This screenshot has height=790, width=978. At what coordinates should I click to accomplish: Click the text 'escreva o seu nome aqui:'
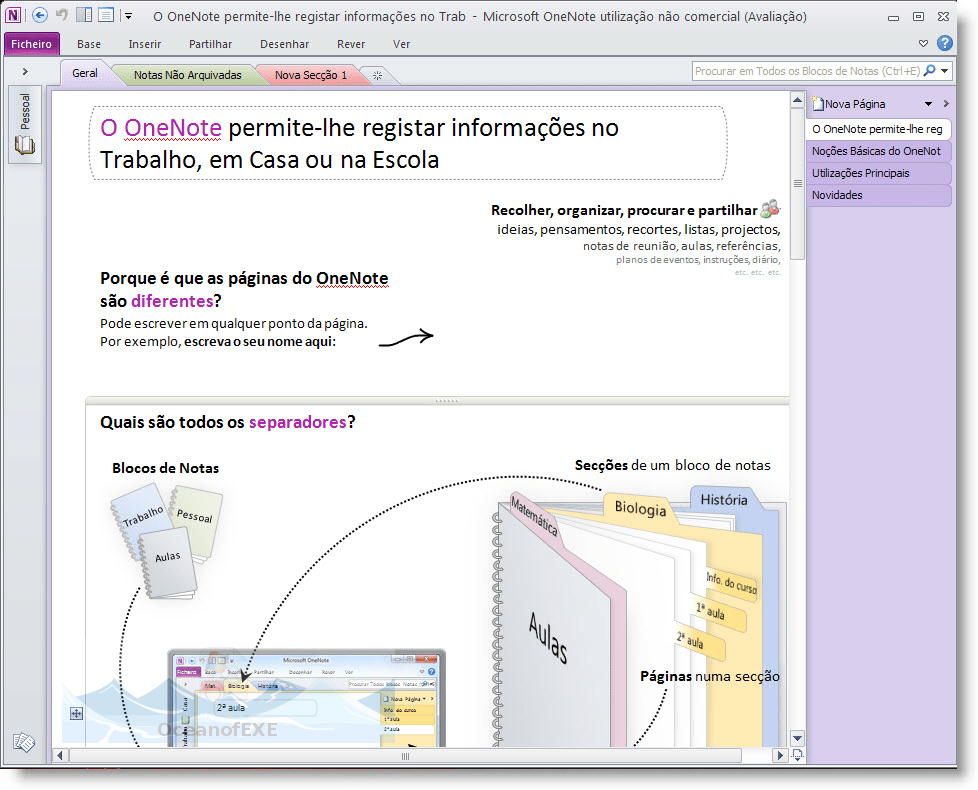(259, 342)
